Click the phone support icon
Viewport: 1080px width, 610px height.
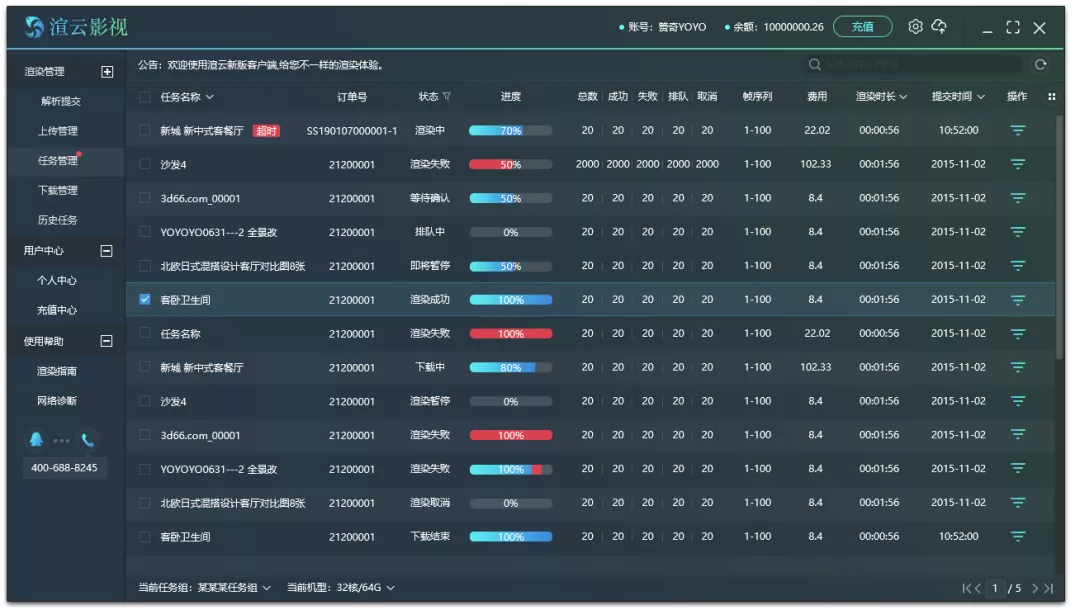click(88, 440)
